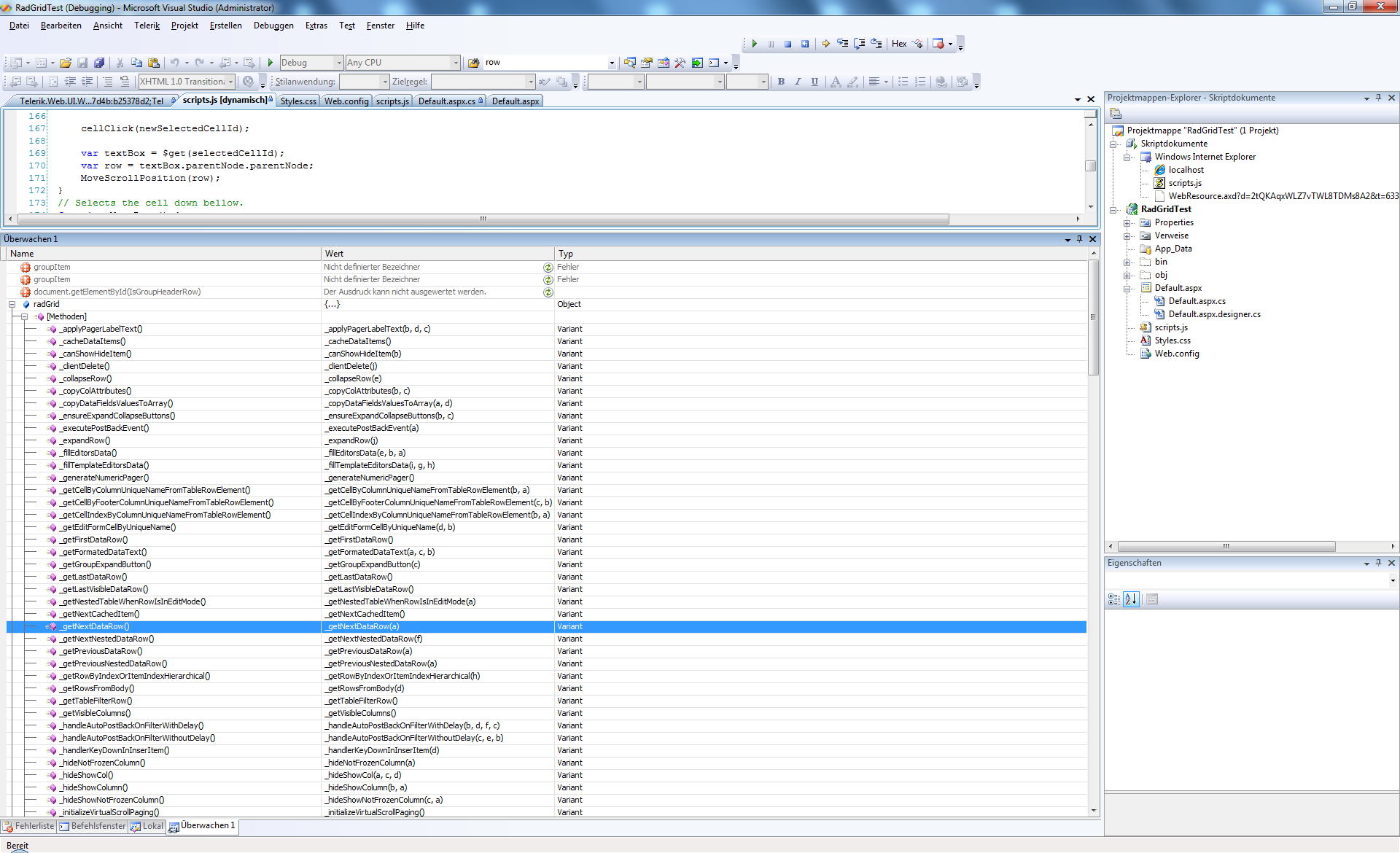Click the Step Into icon

coord(843,44)
